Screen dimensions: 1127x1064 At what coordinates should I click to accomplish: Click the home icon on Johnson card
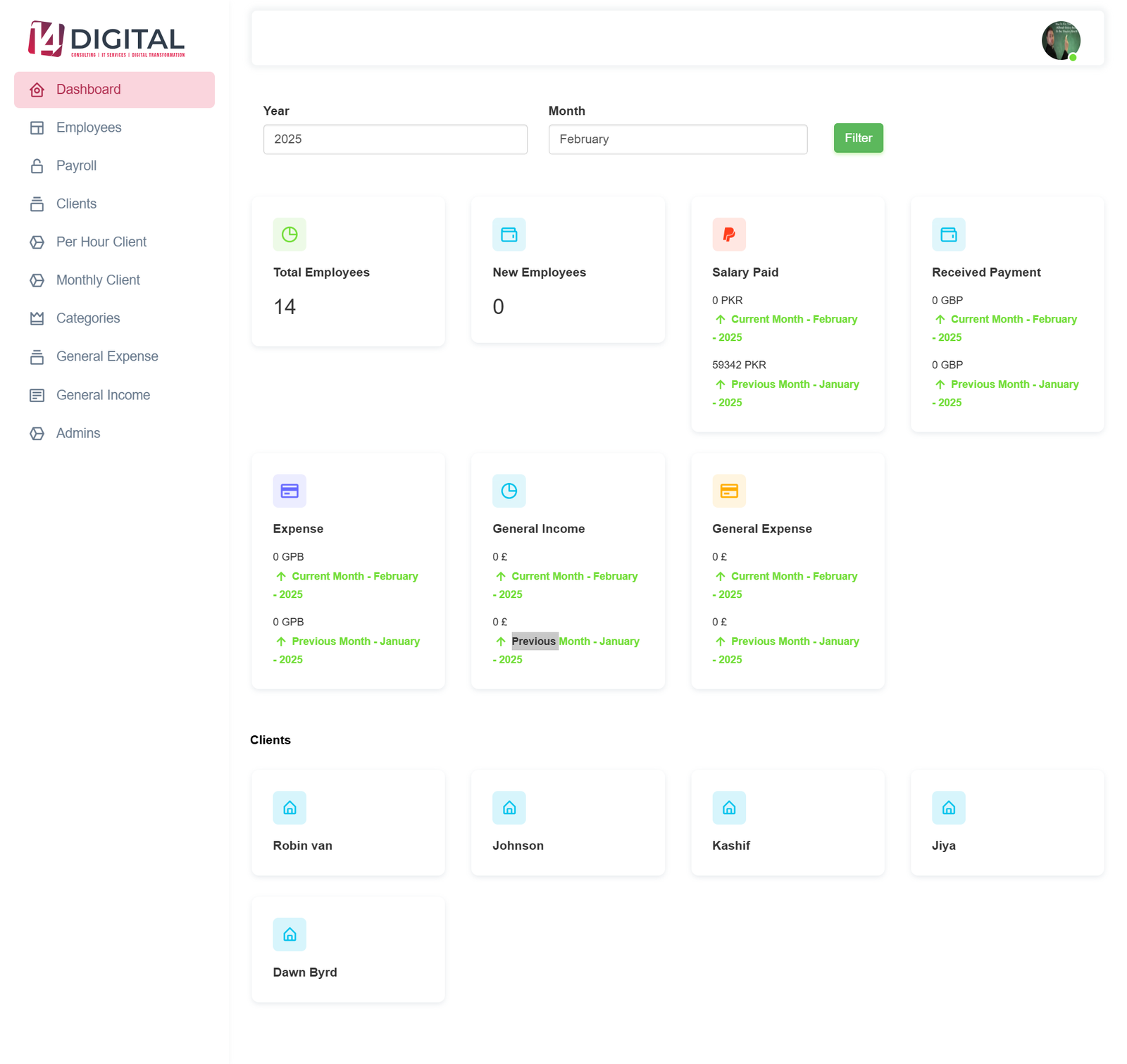(509, 808)
